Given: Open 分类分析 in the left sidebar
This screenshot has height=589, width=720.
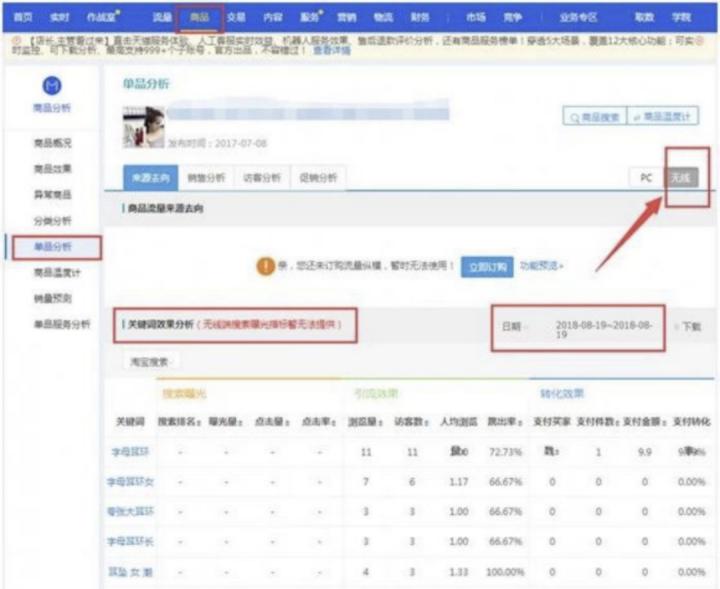Looking at the screenshot, I should [53, 221].
